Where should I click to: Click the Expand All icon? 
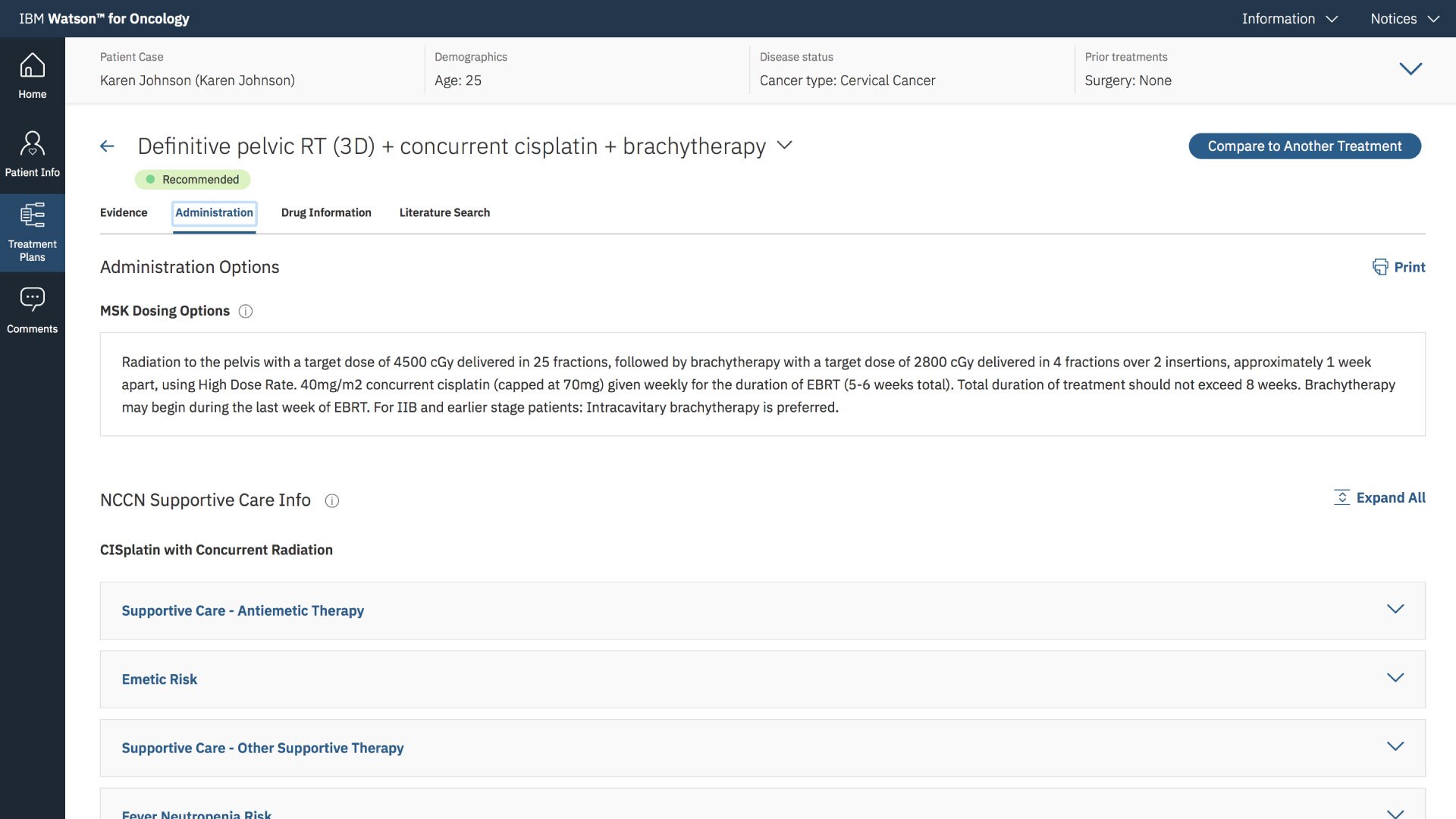(x=1341, y=498)
